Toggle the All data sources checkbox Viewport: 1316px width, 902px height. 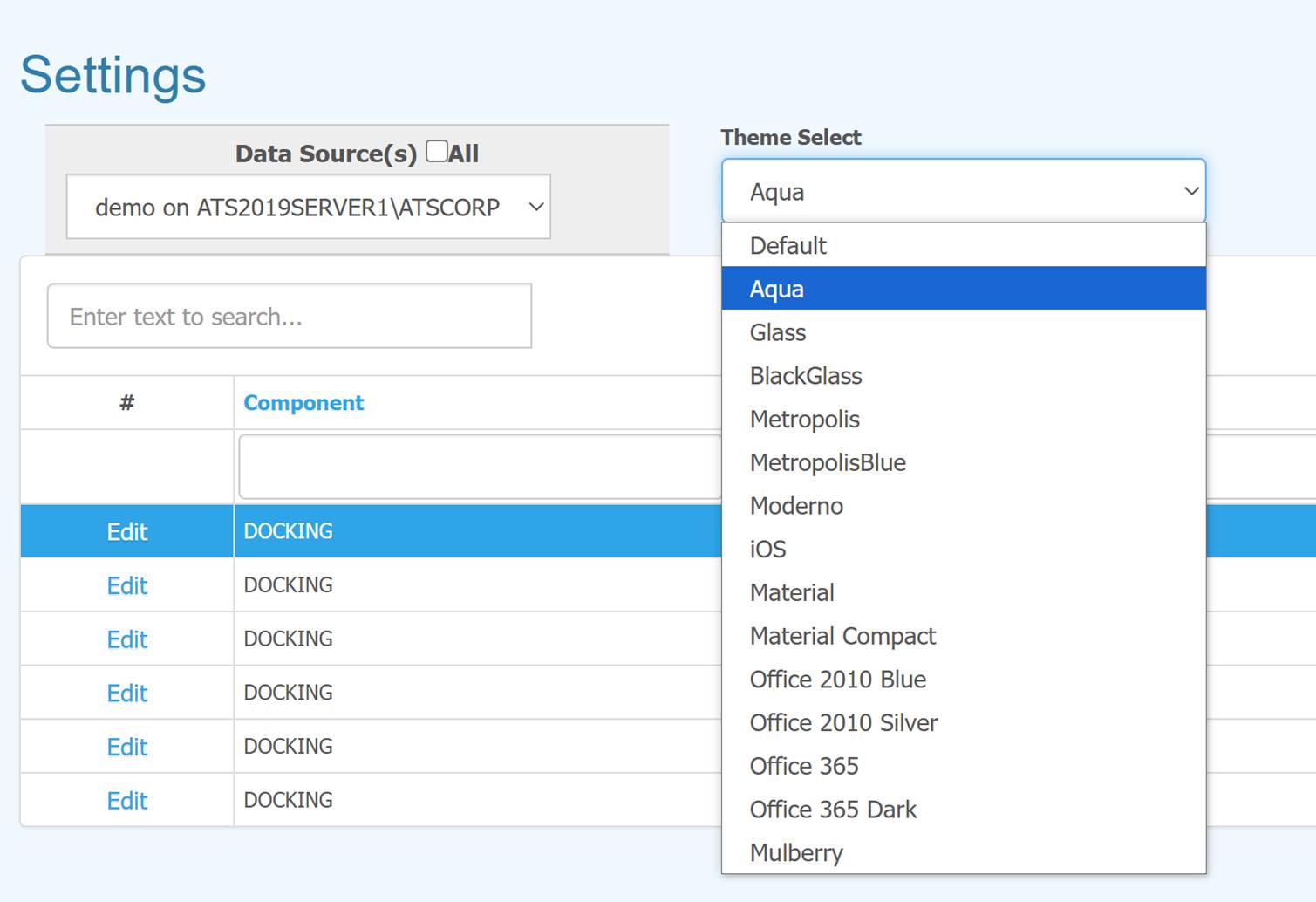point(437,152)
